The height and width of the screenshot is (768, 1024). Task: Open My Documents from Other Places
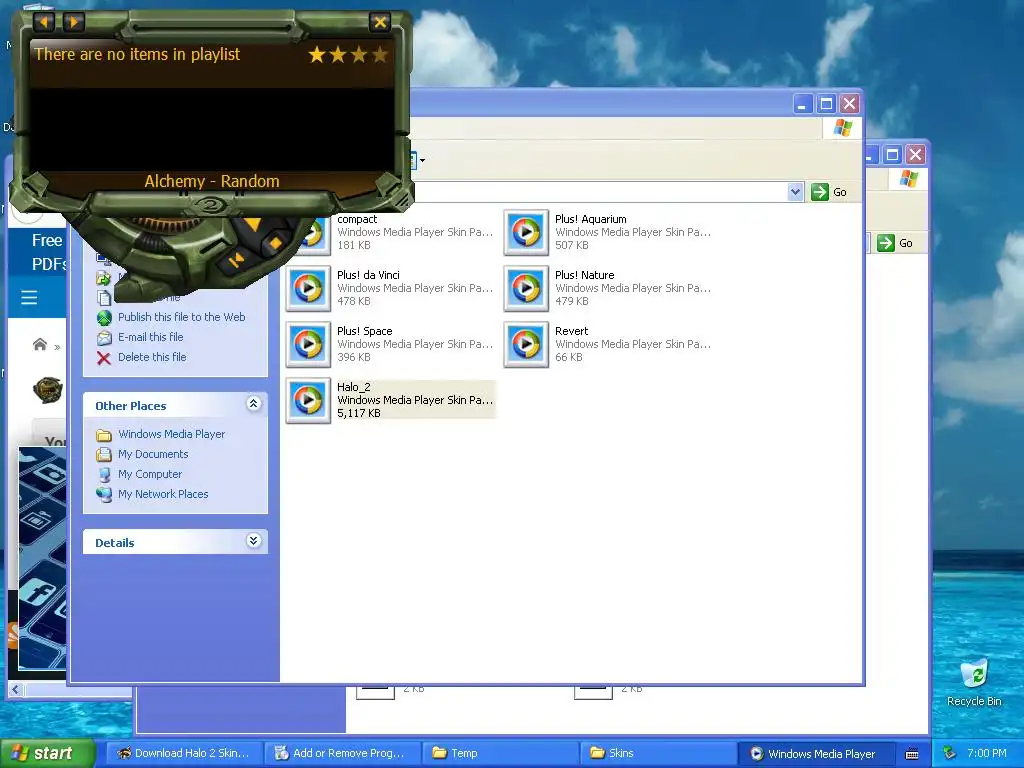tap(153, 455)
